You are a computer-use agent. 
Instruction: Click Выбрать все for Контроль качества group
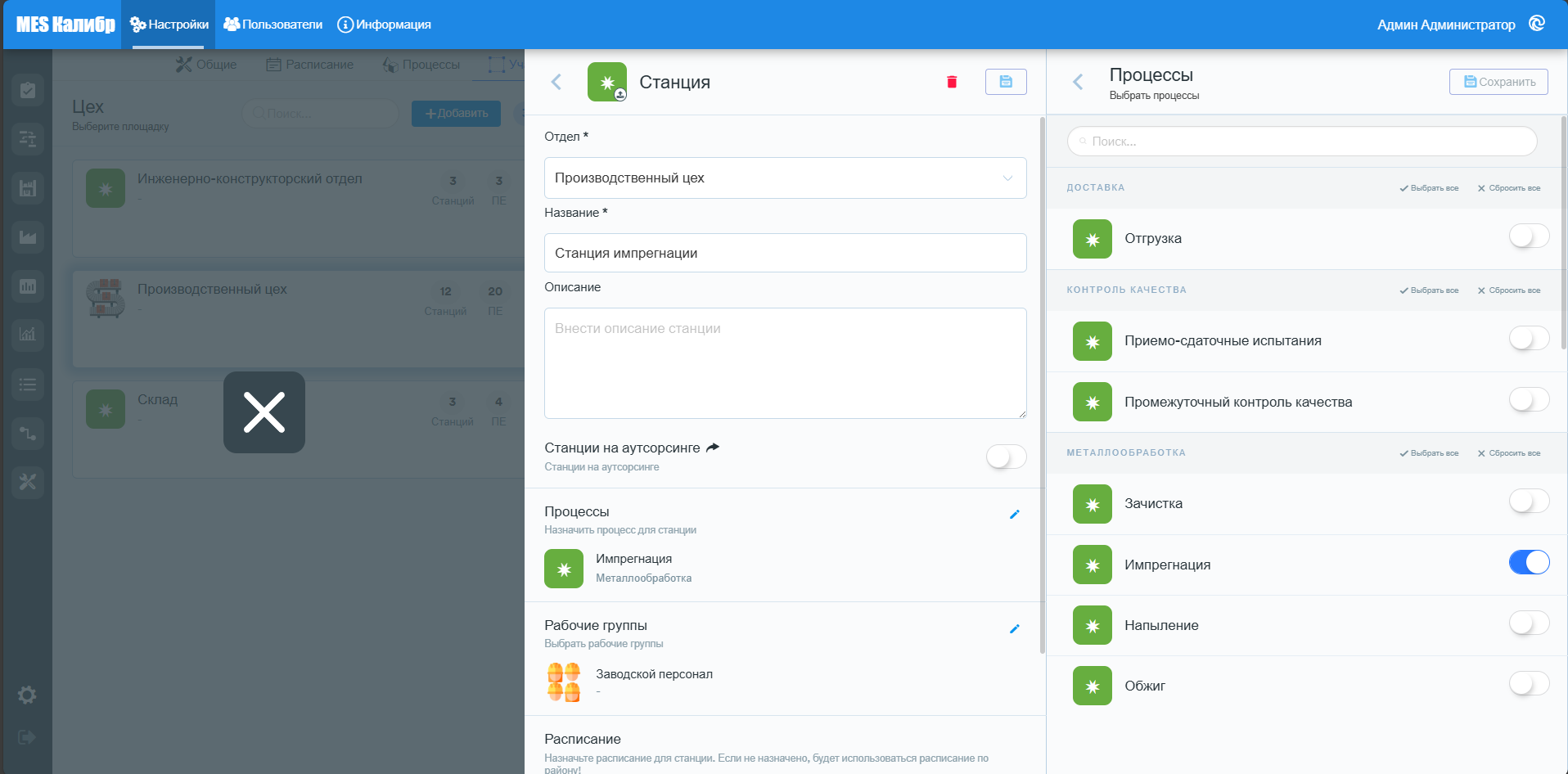click(1429, 290)
